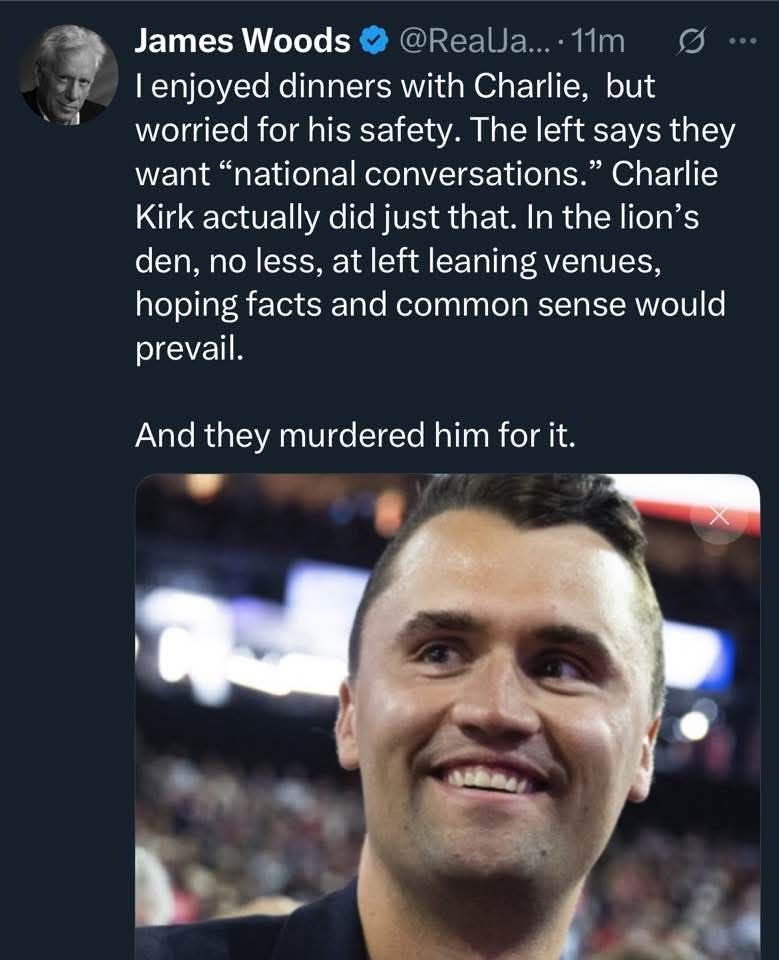Open the James Woods display name

pos(242,41)
